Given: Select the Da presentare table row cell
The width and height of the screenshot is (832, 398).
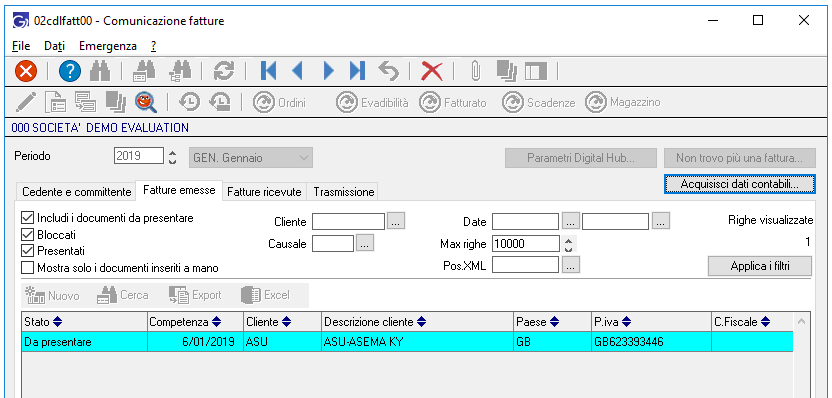Looking at the screenshot, I should 84,342.
